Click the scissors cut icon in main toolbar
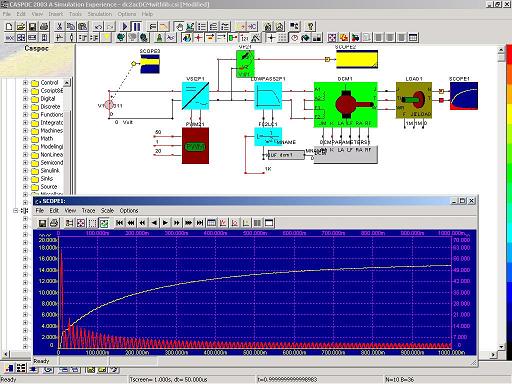 coord(59,26)
